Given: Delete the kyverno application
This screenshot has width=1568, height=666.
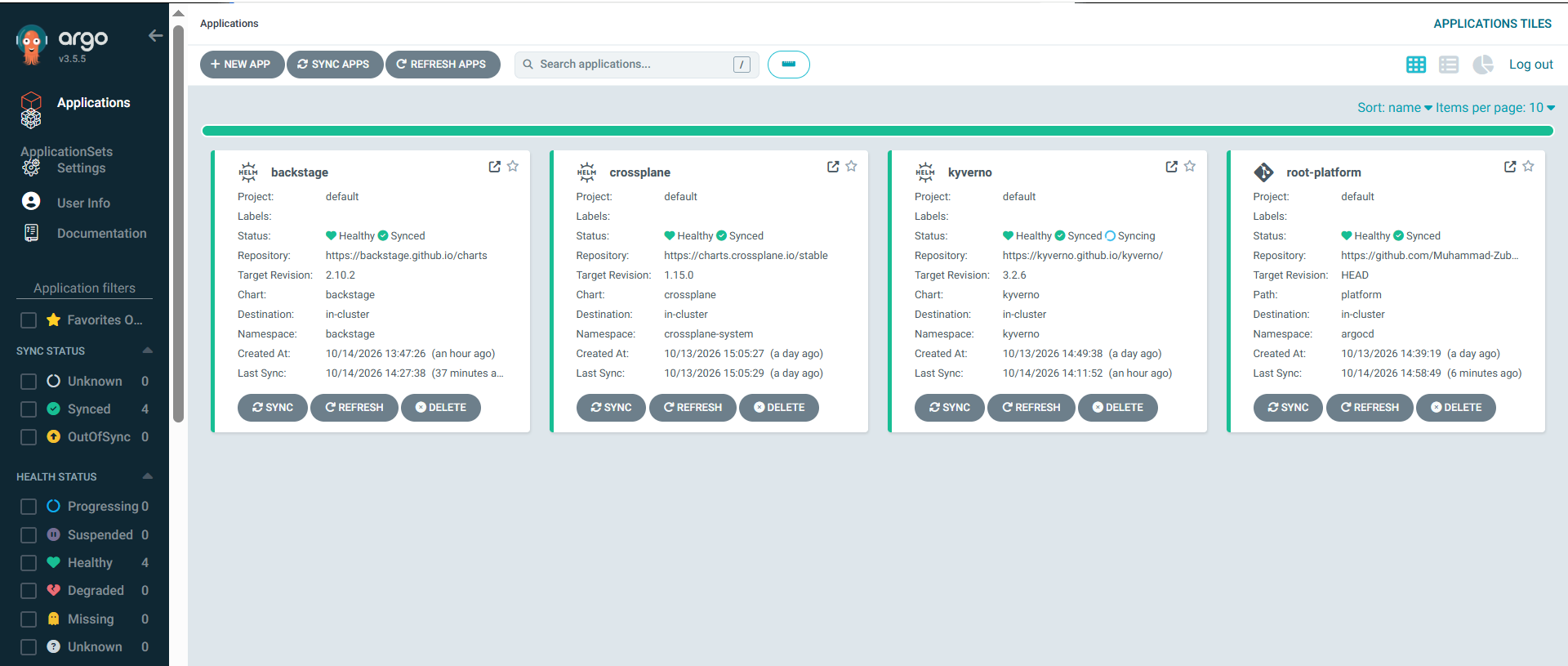Looking at the screenshot, I should coord(1118,408).
